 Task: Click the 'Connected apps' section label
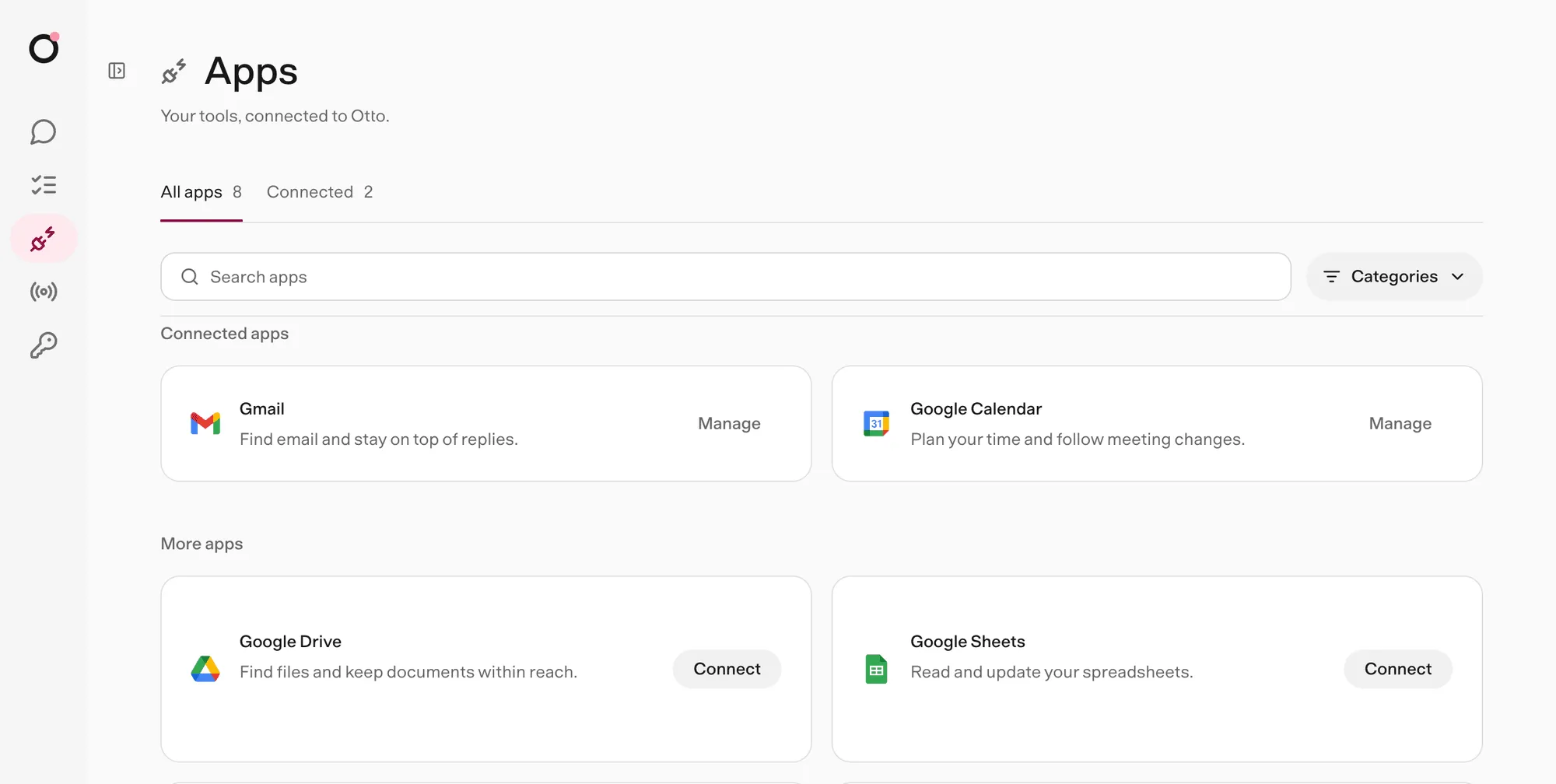point(225,334)
